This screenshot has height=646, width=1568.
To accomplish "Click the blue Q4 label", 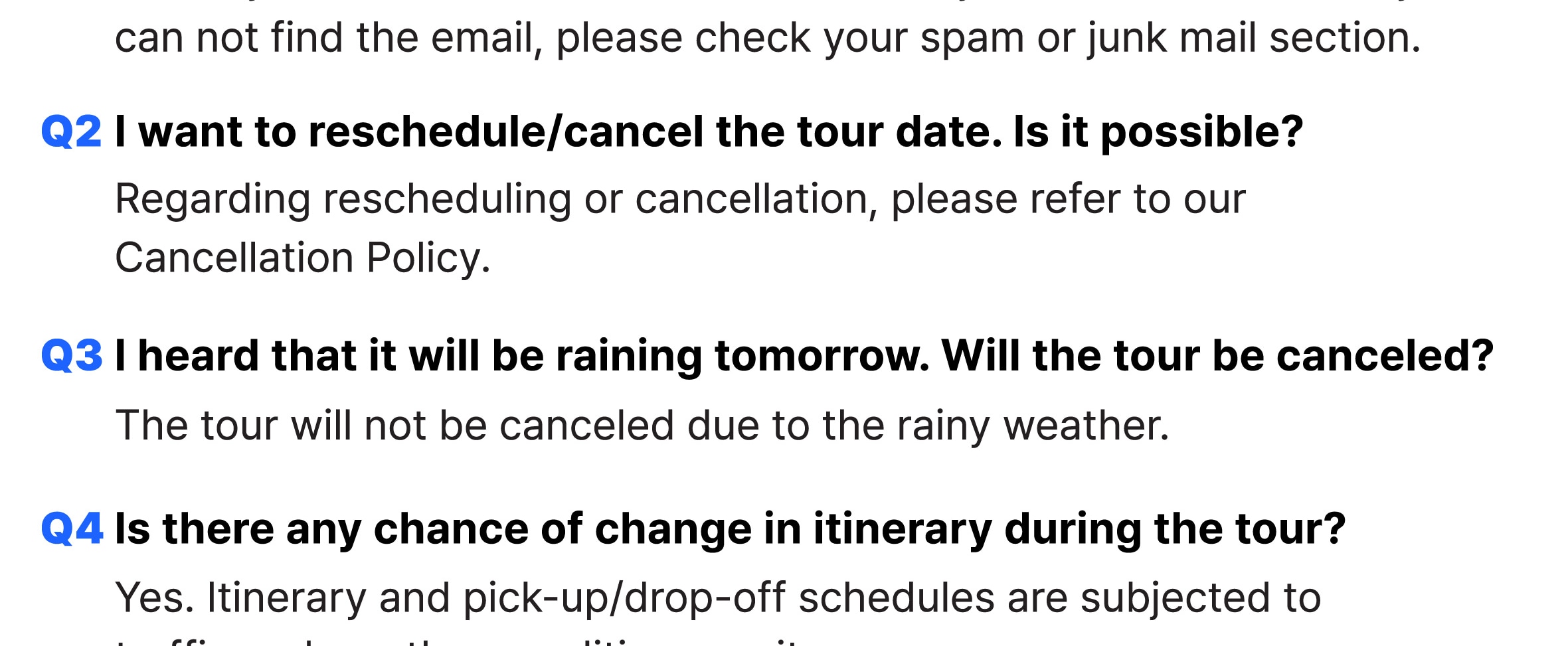I will (72, 528).
